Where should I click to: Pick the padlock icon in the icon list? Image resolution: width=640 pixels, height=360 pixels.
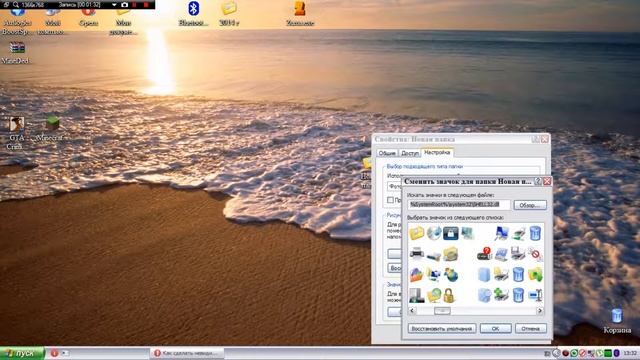449,296
